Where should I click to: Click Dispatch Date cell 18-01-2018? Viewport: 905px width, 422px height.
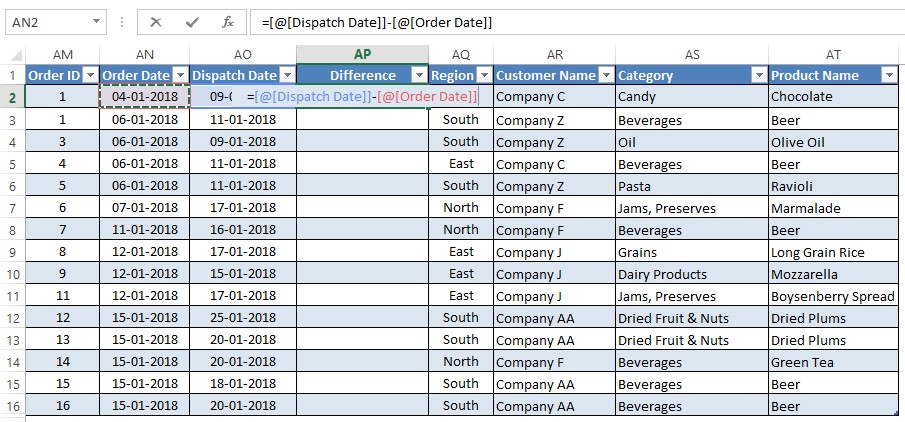[243, 384]
